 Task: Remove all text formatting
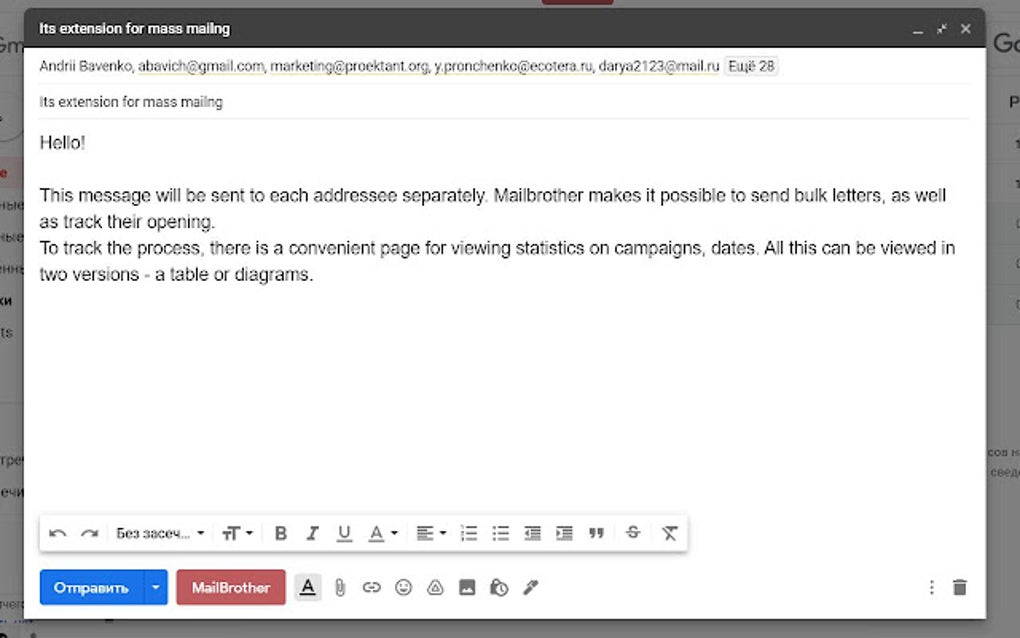click(x=669, y=533)
